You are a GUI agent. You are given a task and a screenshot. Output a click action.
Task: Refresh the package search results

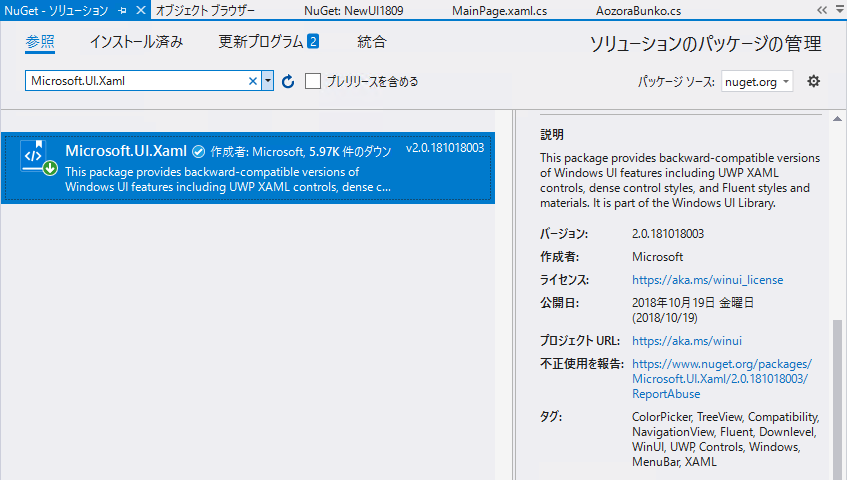point(288,82)
